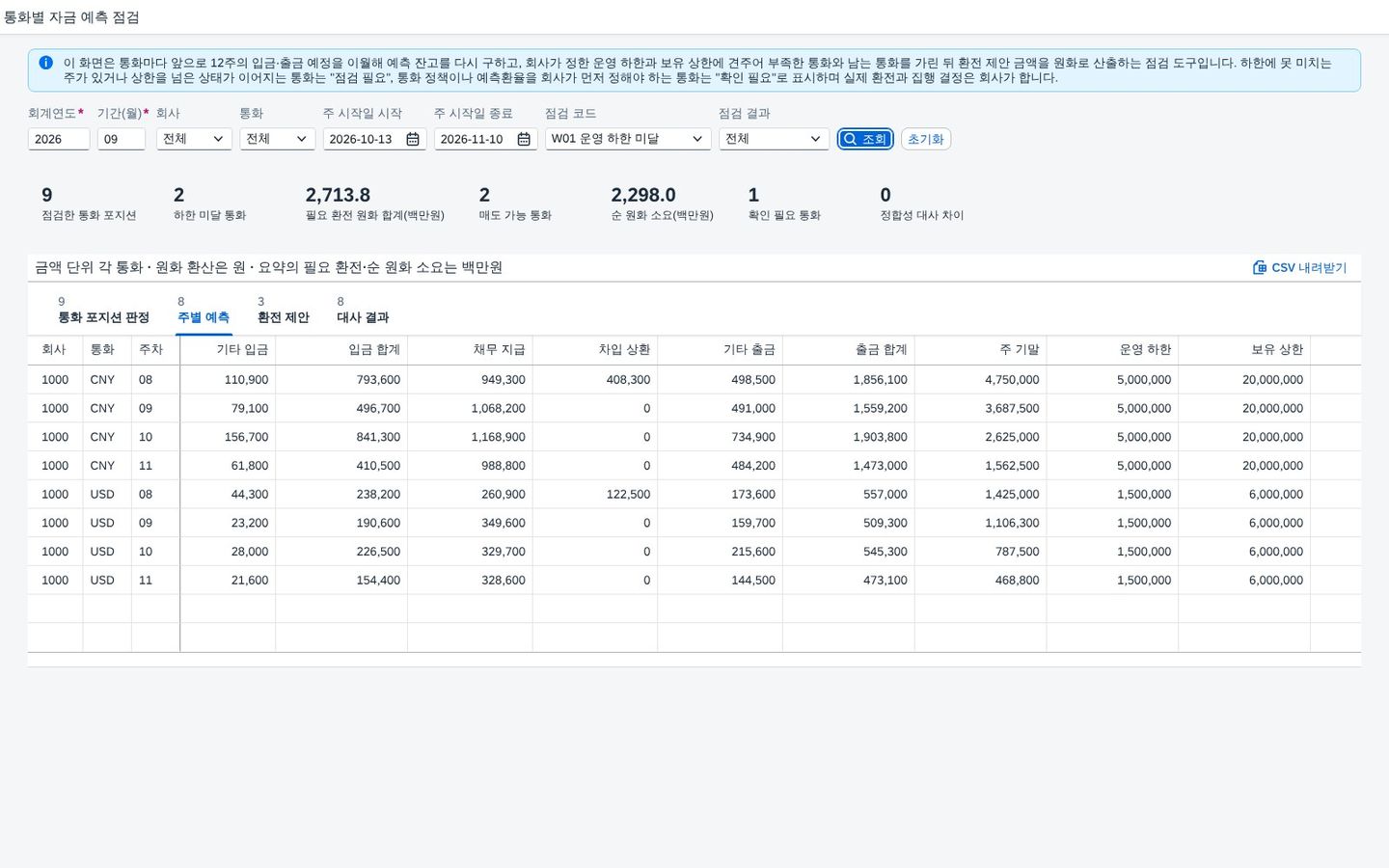Click the 차입 상환 column header
Image resolution: width=1389 pixels, height=868 pixels.
click(x=595, y=350)
